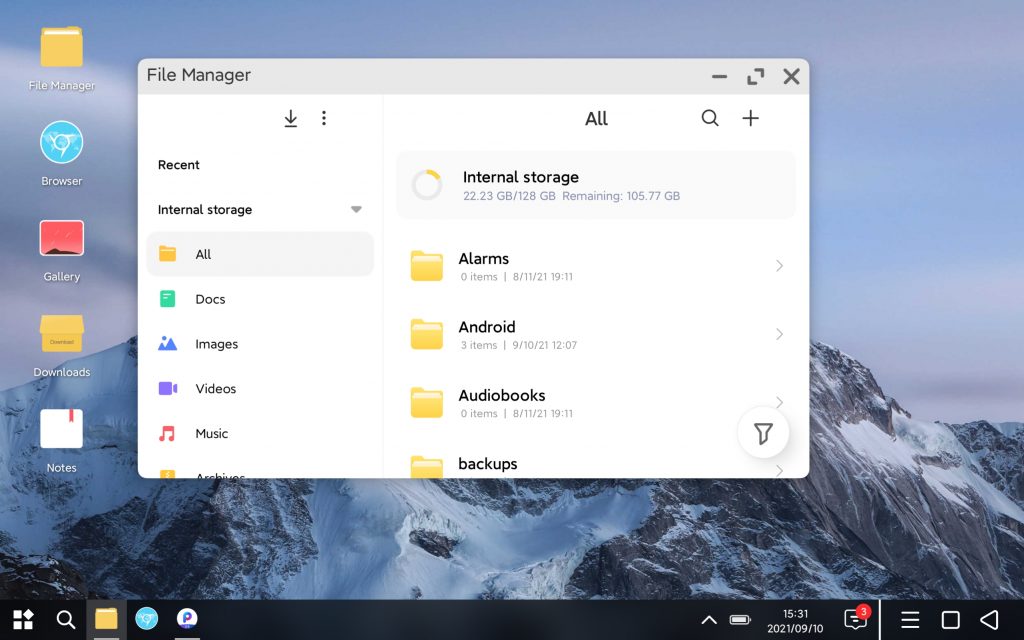1024x640 pixels.
Task: Expand the Android folder chevron
Action: (x=779, y=334)
